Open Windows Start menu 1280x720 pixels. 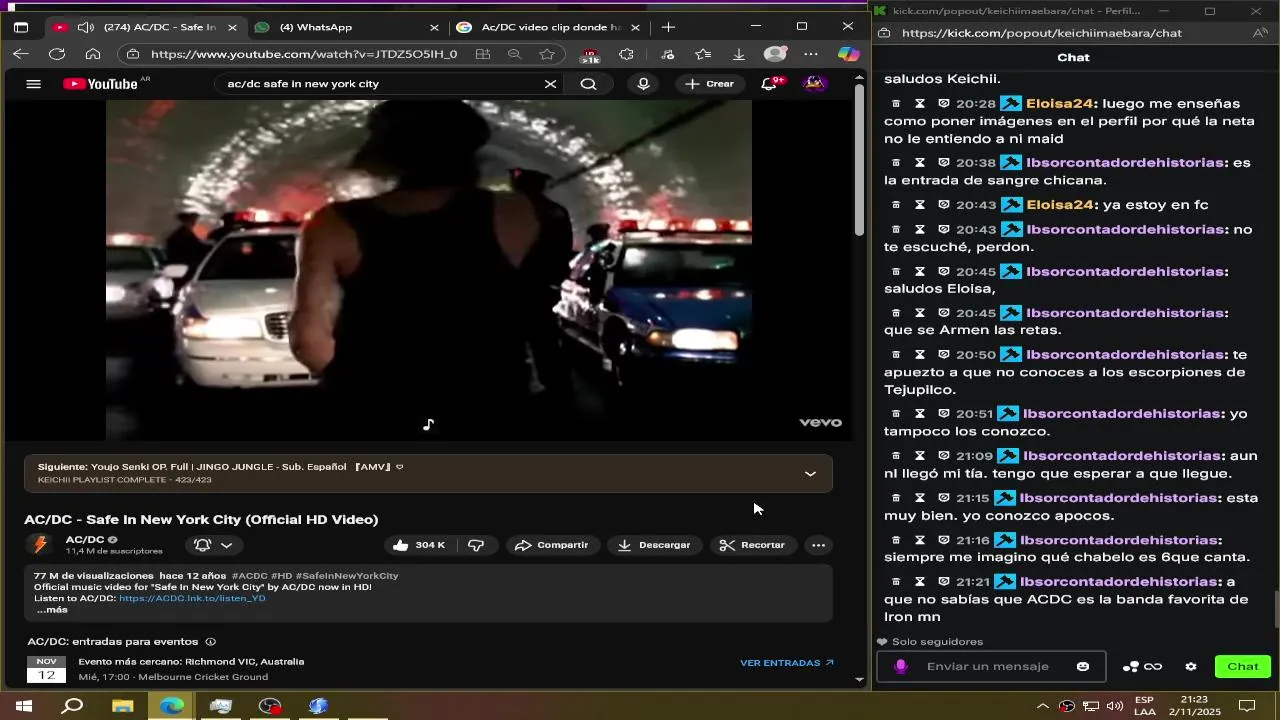pos(23,706)
